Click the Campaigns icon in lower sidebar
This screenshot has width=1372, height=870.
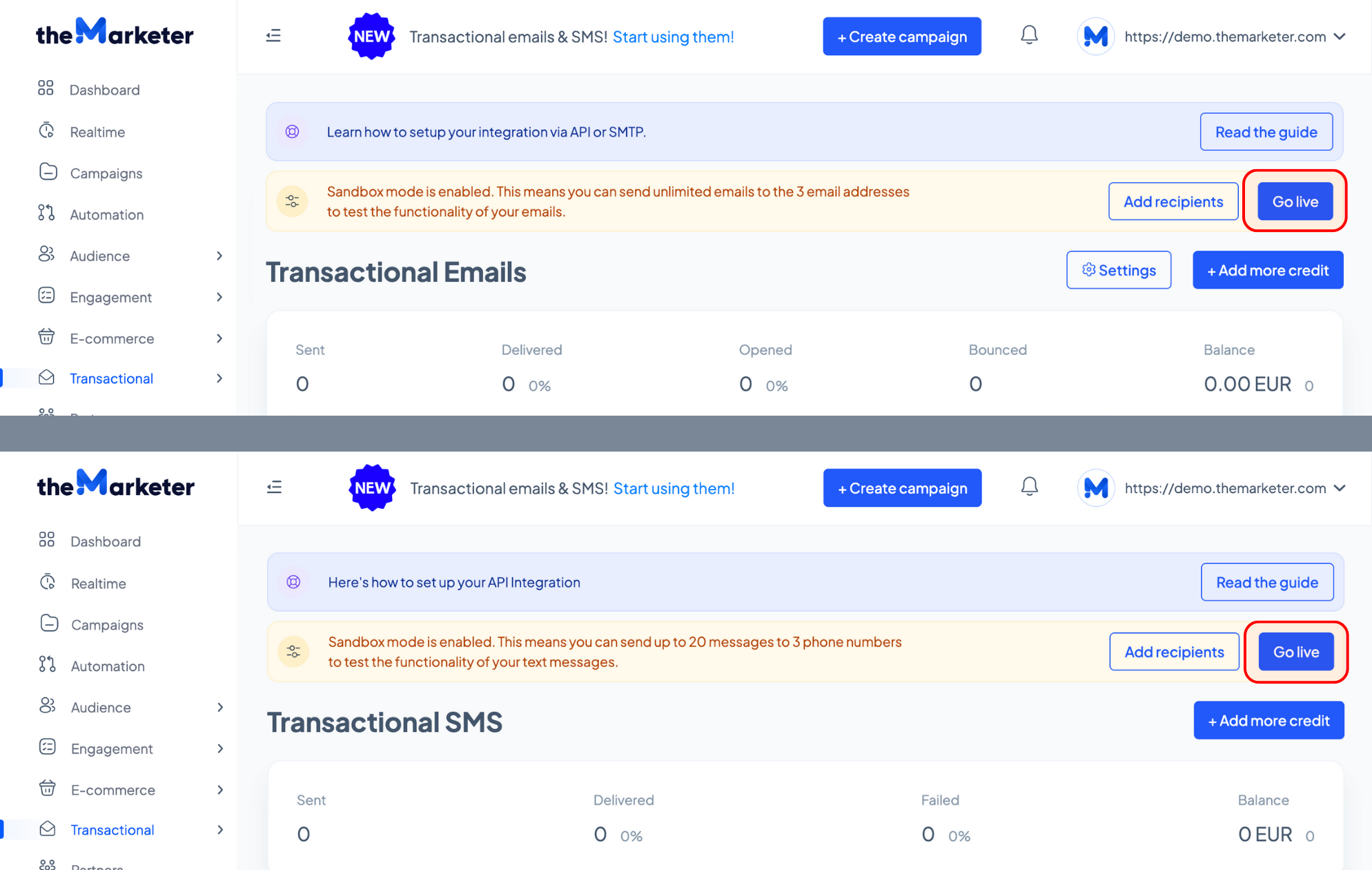49,623
